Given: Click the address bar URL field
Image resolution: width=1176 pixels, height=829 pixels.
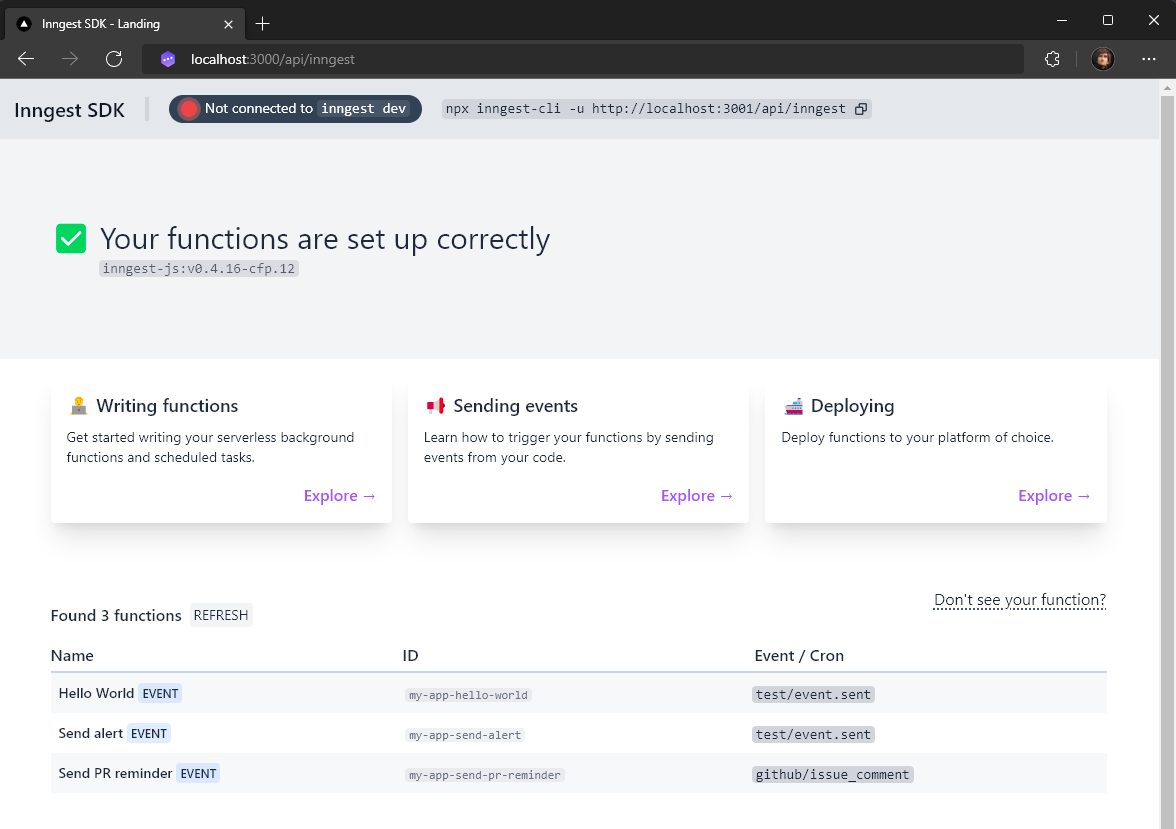Looking at the screenshot, I should click(x=583, y=59).
